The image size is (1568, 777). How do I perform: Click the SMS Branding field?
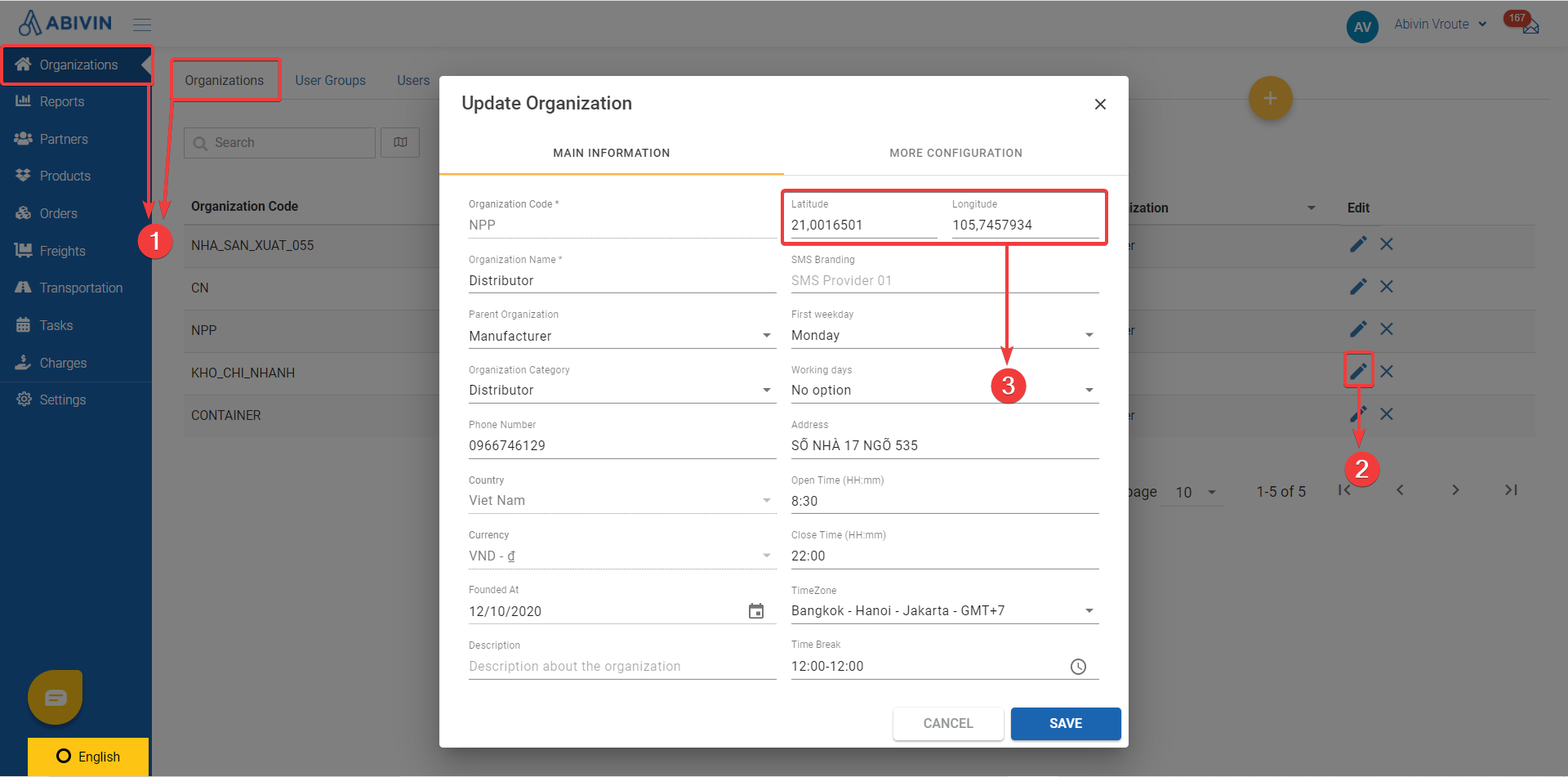click(945, 280)
